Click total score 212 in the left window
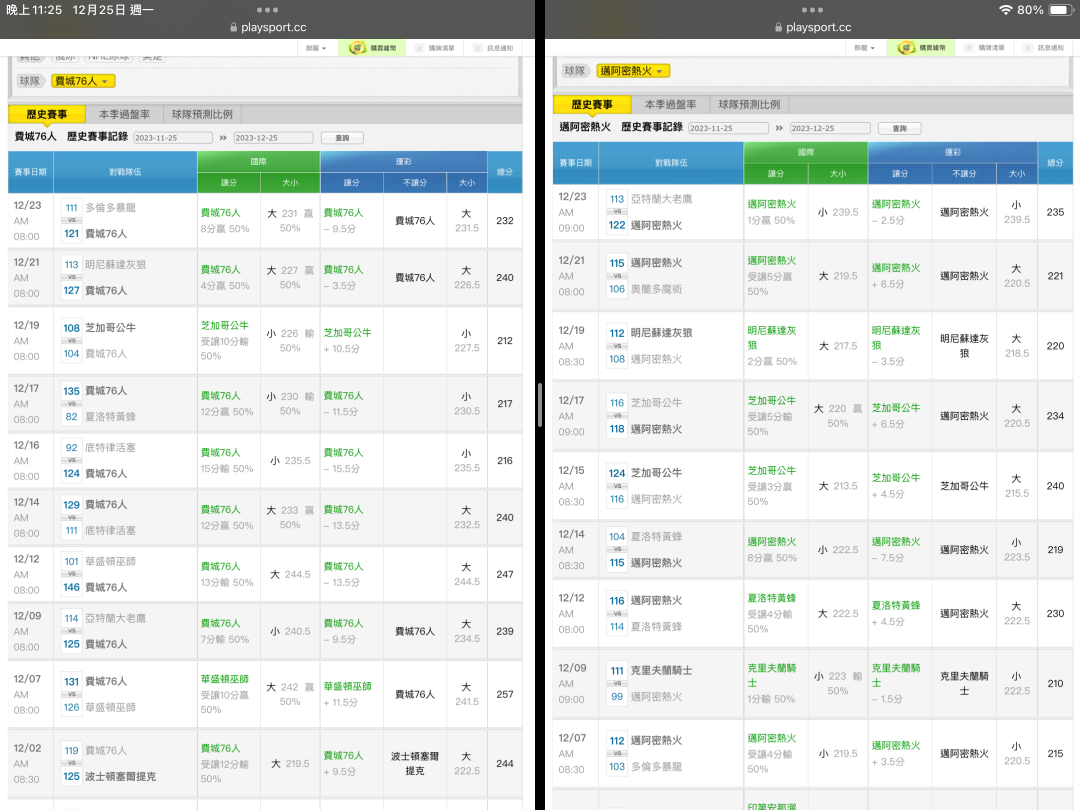The height and width of the screenshot is (810, 1080). [505, 340]
